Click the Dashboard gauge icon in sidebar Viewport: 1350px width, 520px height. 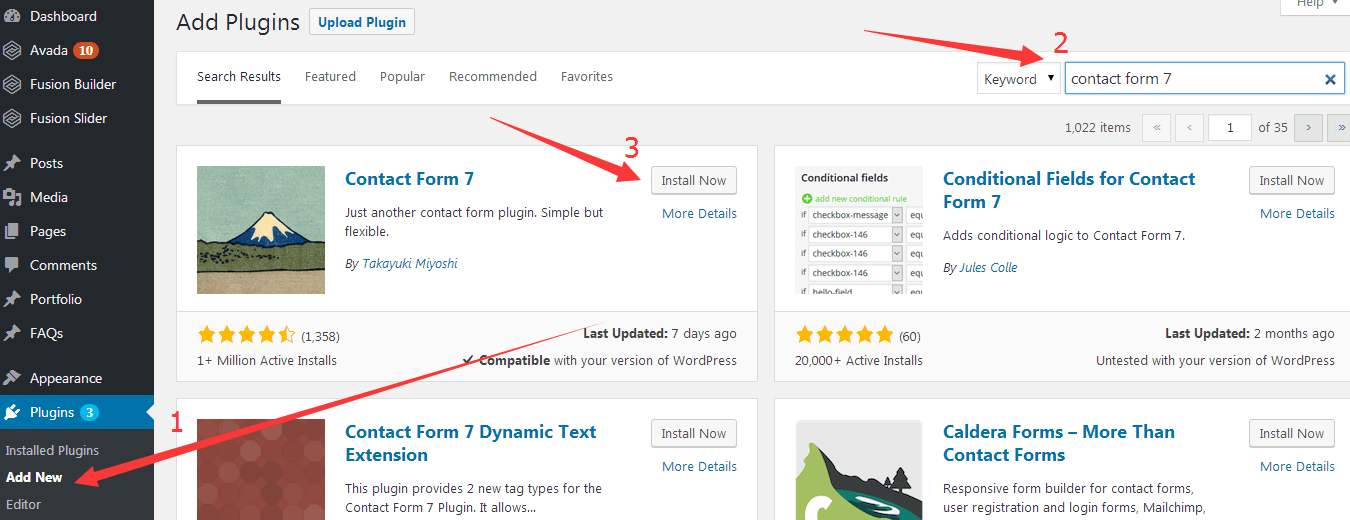(x=13, y=16)
